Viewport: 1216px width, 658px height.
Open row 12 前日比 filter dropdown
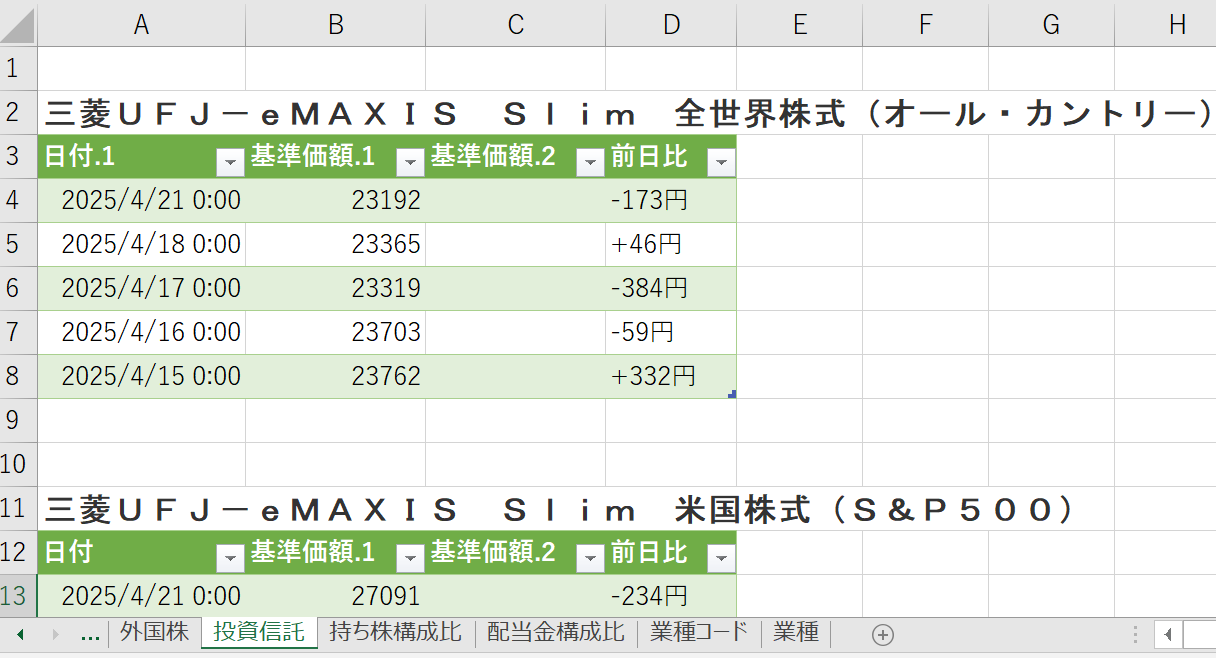pos(720,558)
